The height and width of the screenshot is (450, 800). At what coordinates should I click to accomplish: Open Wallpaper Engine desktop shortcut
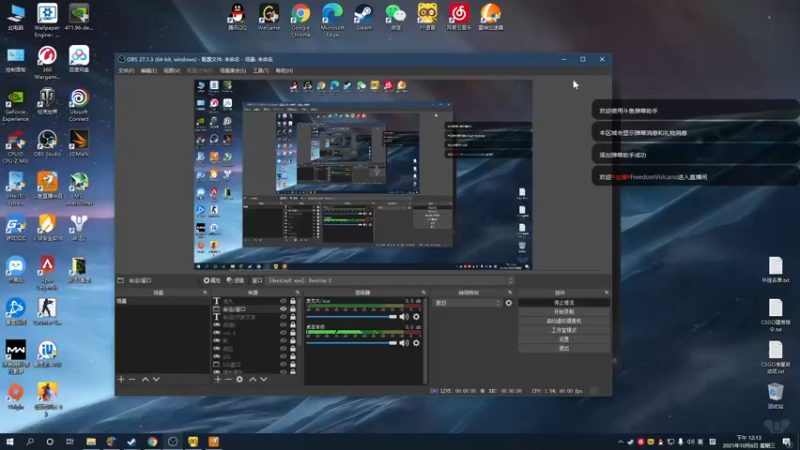click(47, 20)
